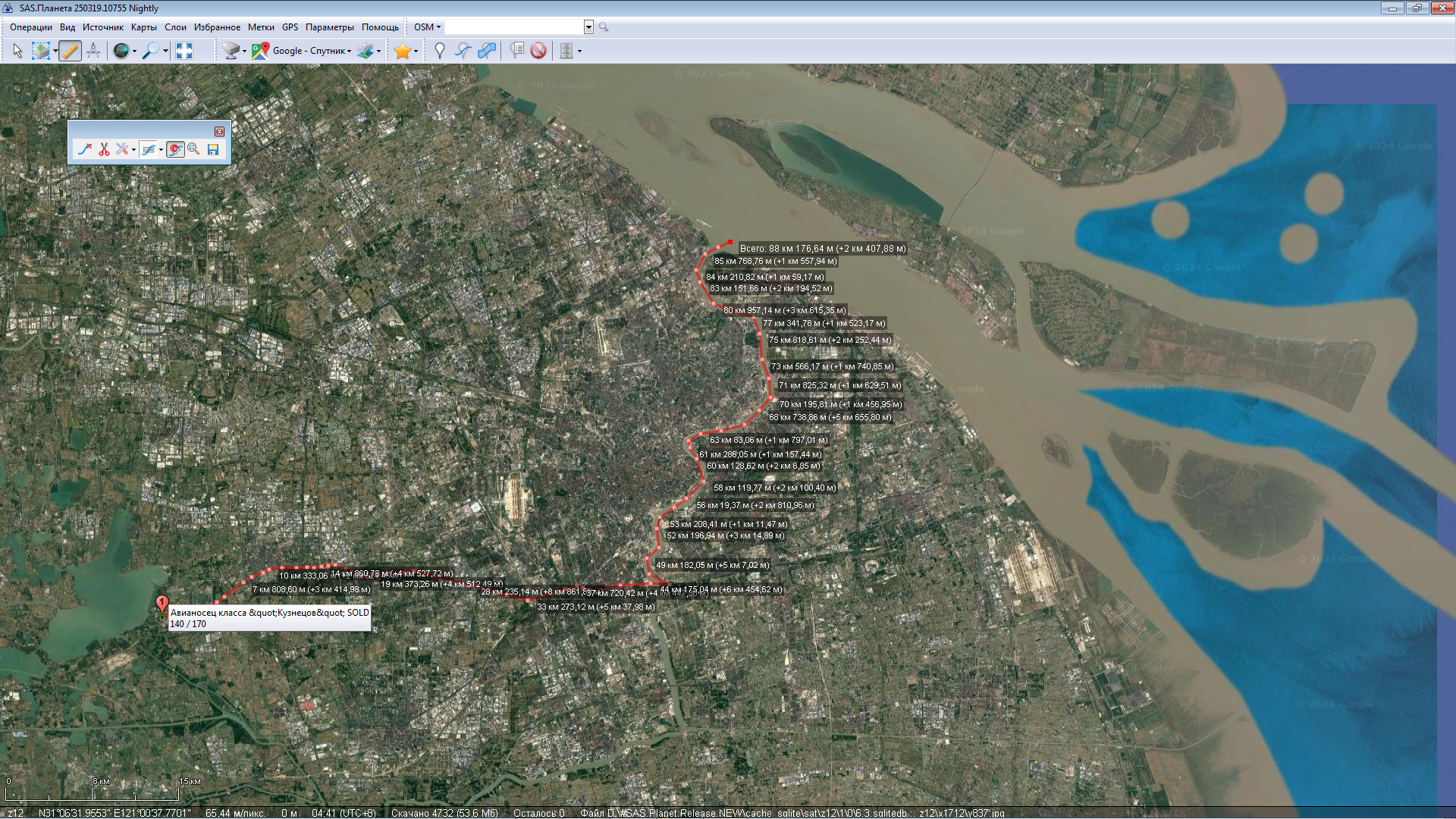Click the delete last point icon

(x=85, y=149)
